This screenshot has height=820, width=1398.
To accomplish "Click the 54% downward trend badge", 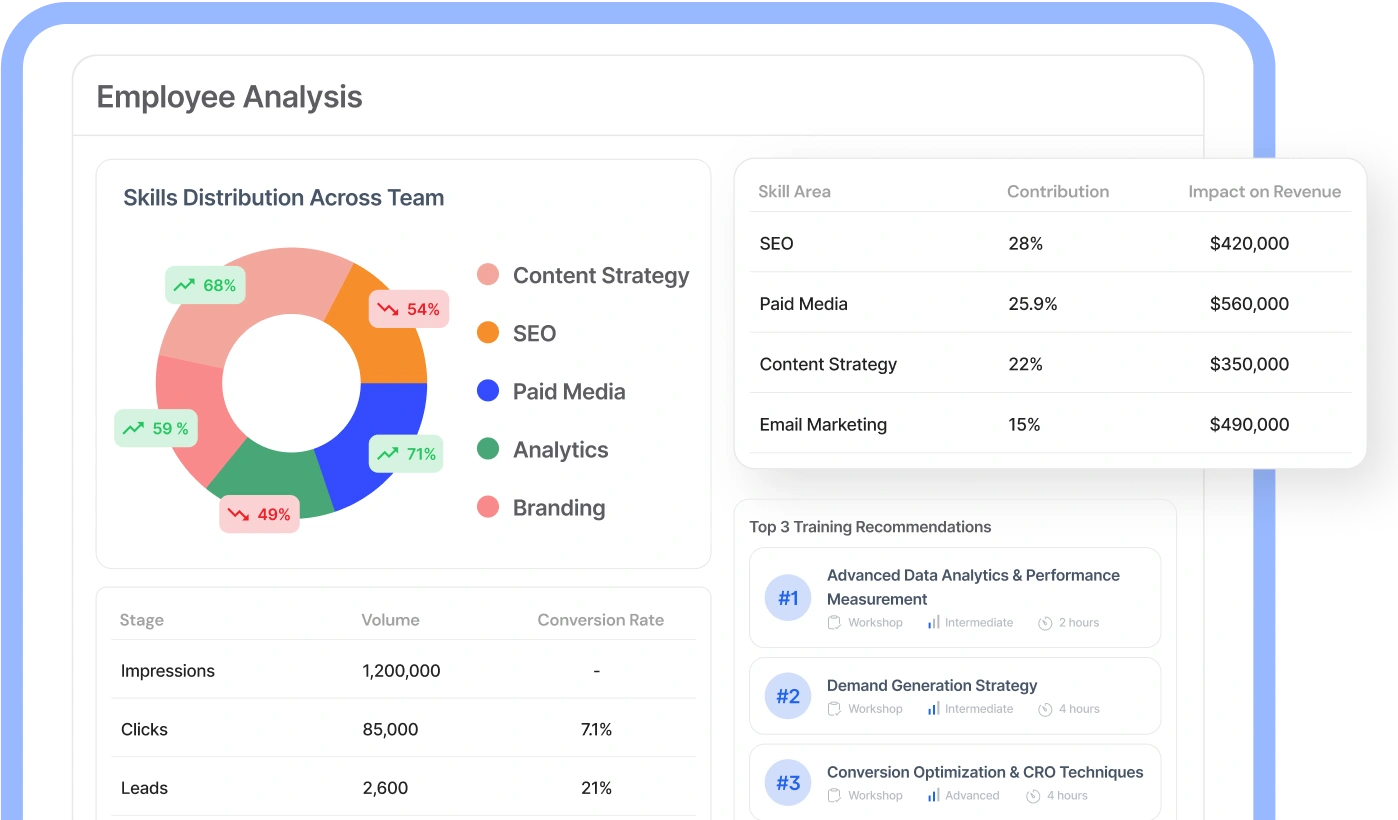I will [x=409, y=309].
